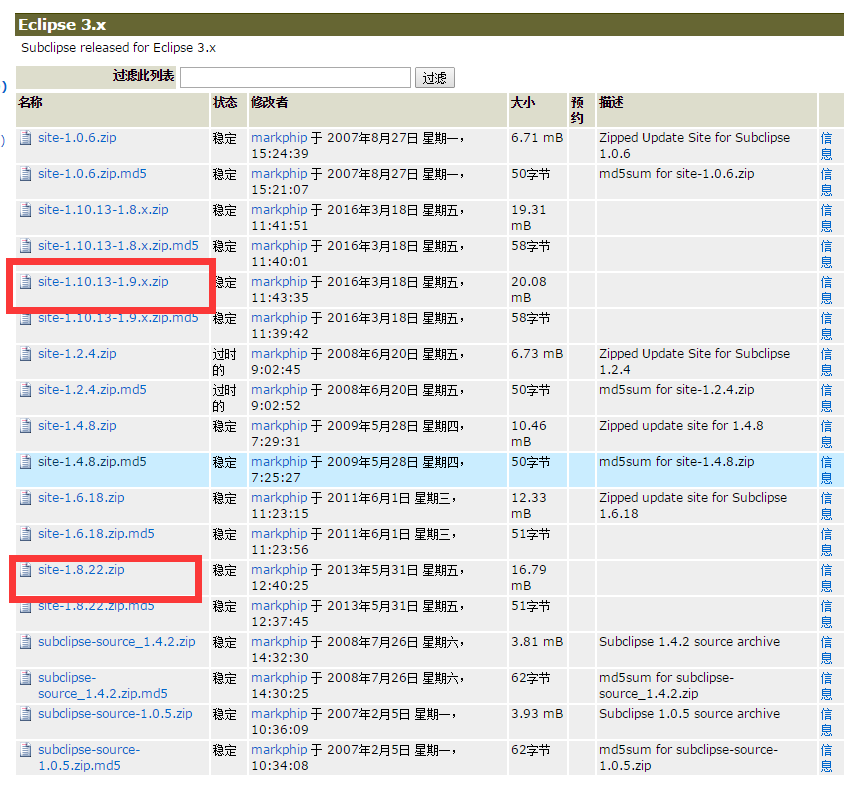Click description 'Subclipse 1.4.2 source archive'
The image size is (844, 796).
tap(690, 642)
